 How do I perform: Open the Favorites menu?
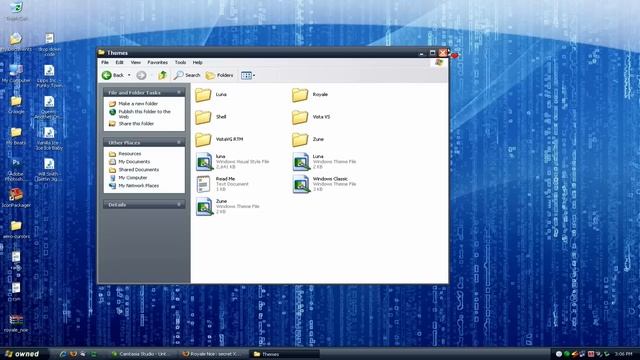coord(158,62)
